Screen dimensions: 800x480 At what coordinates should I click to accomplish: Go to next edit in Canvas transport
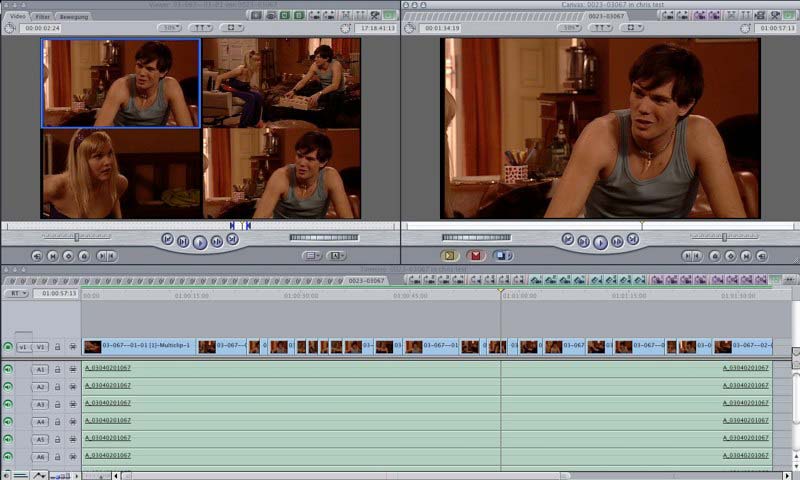click(x=633, y=239)
